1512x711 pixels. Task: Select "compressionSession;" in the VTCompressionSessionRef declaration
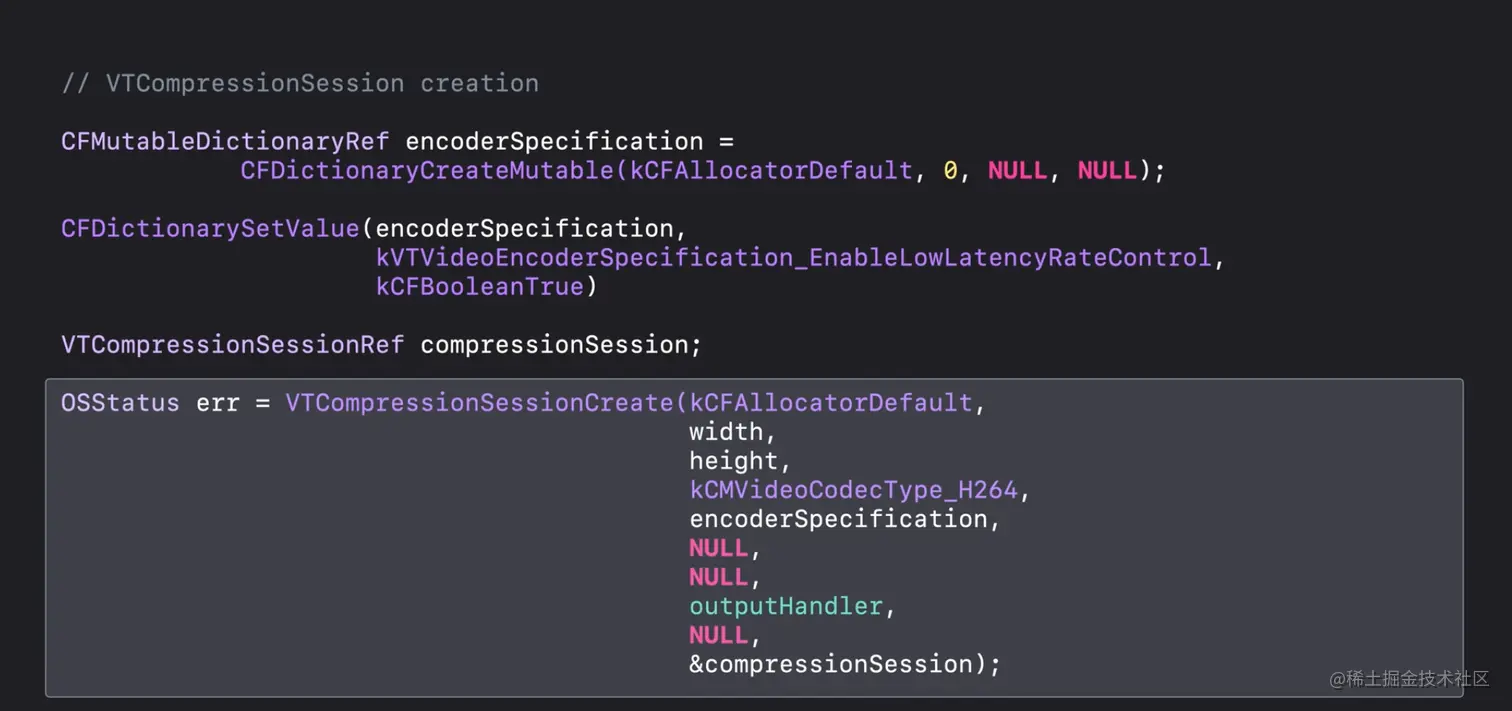point(561,345)
